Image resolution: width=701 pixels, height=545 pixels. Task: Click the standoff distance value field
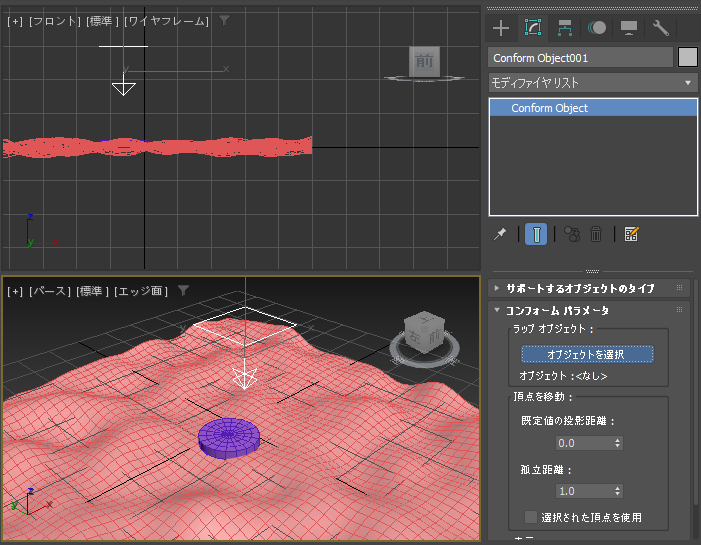click(584, 491)
